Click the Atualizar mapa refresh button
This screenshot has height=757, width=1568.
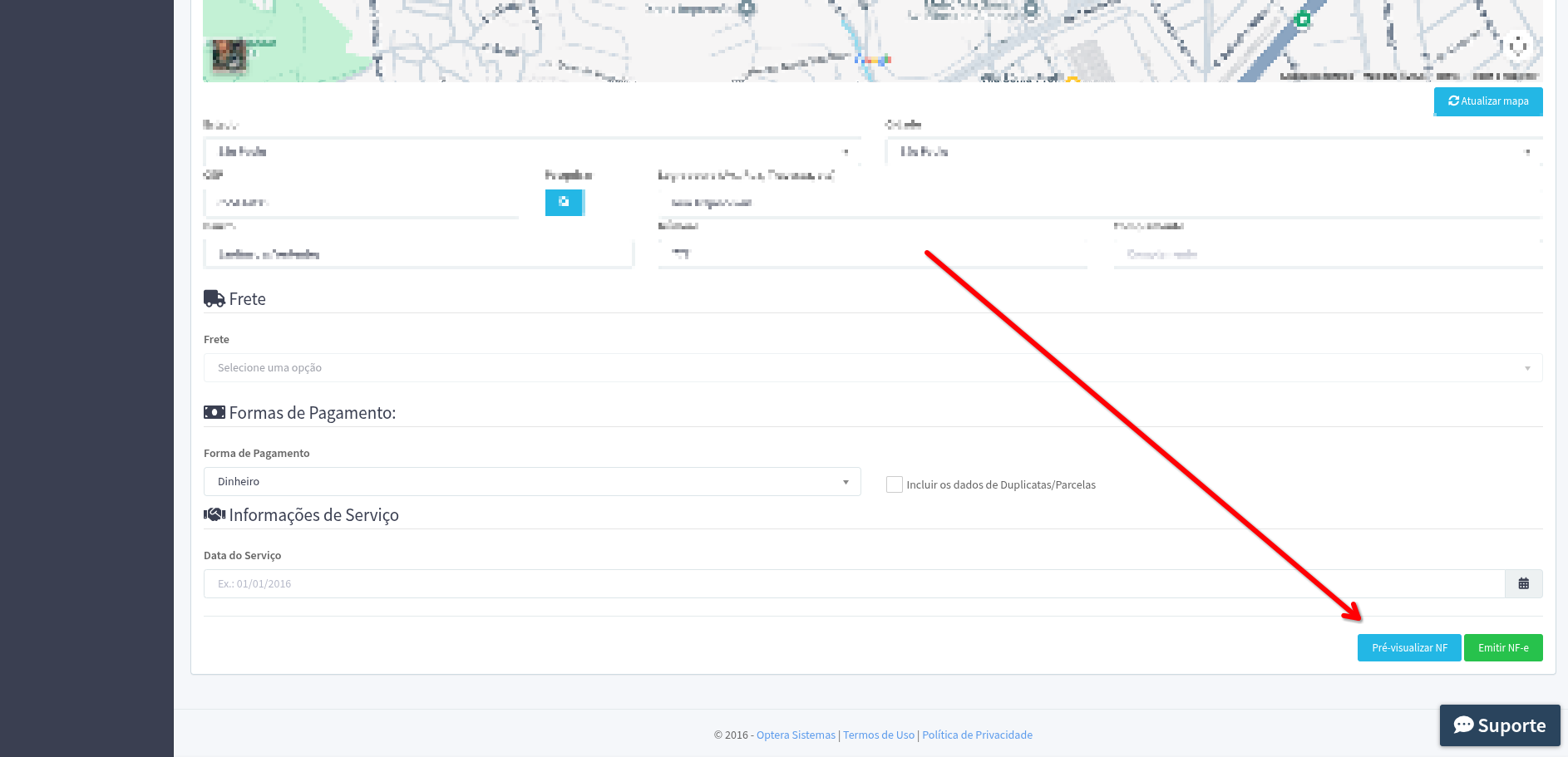(x=1487, y=101)
